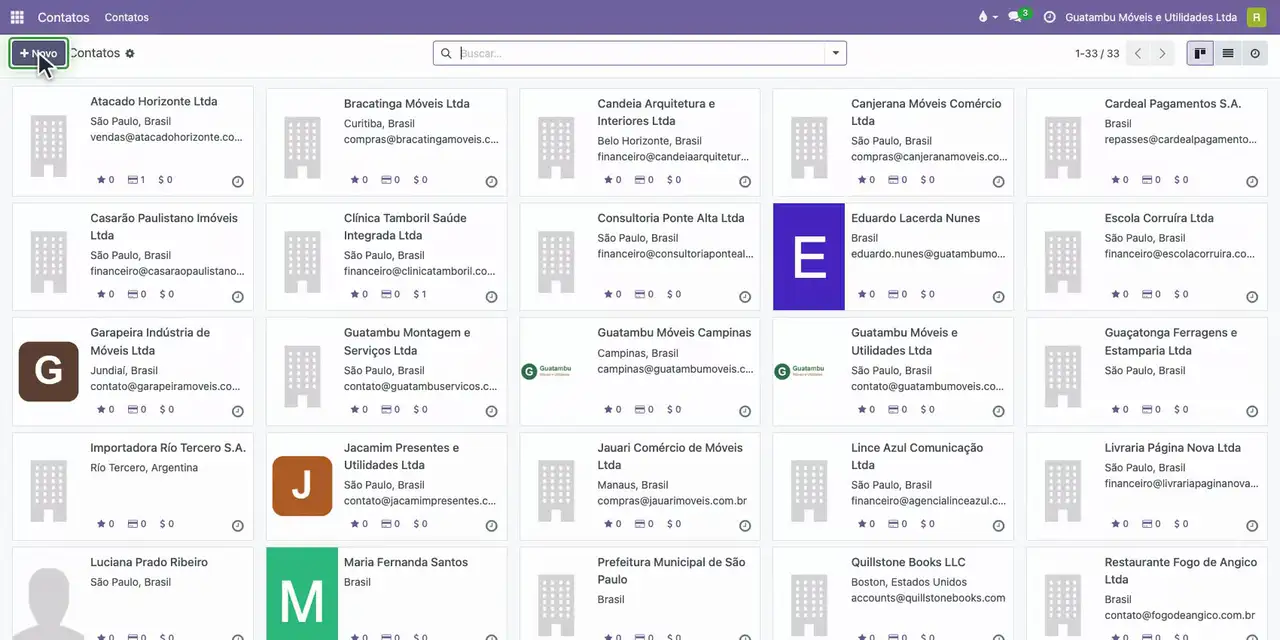This screenshot has height=640, width=1280.
Task: Click 'Boston, Estados Unidos' location text
Action: point(909,582)
